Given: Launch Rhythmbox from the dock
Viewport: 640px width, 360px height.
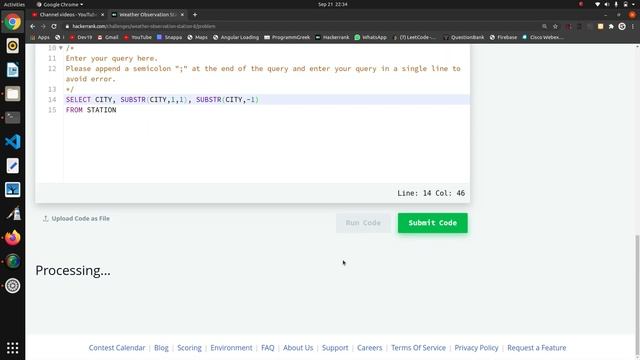Looking at the screenshot, I should click(13, 46).
